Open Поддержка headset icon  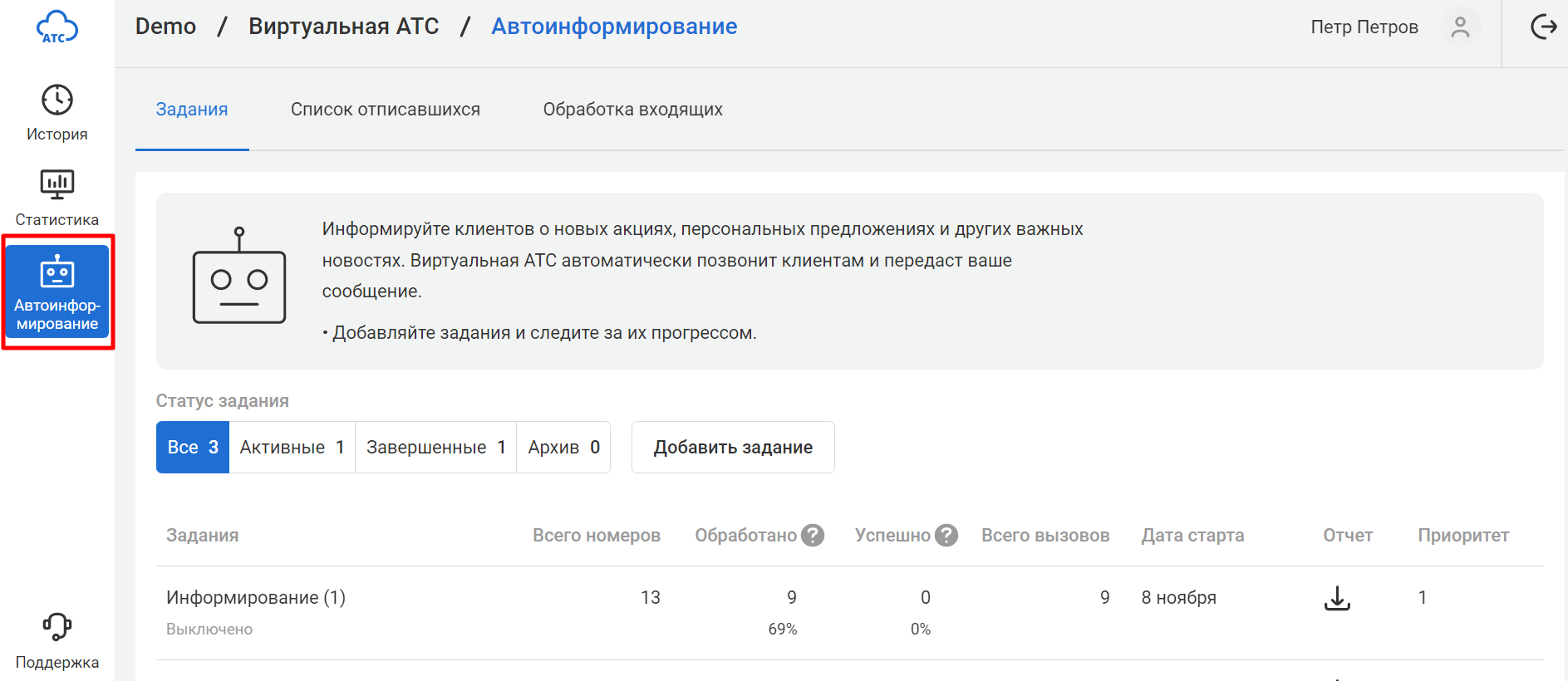[x=57, y=638]
